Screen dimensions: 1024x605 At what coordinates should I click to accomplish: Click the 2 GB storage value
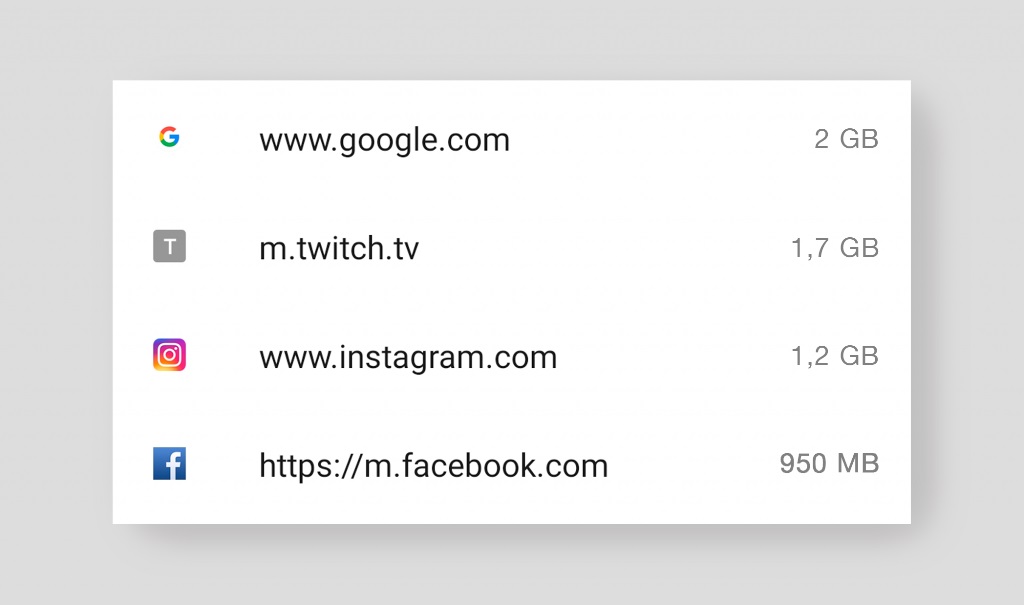click(846, 139)
